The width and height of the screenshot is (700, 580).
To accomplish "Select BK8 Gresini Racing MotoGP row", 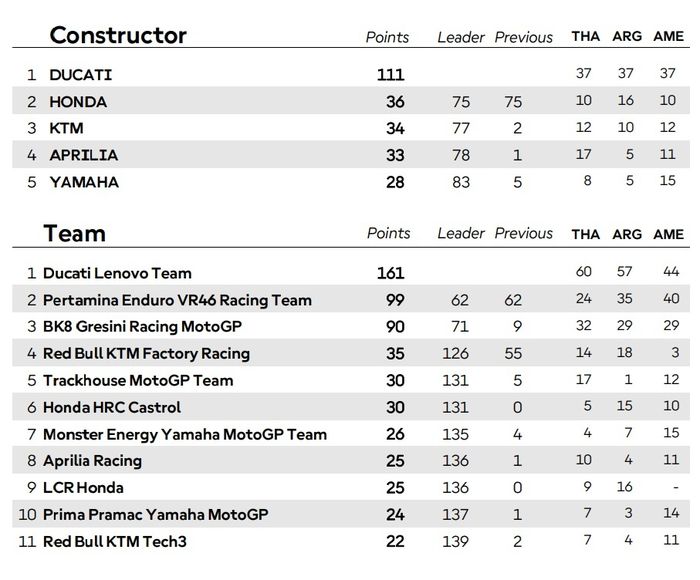I will pyautogui.click(x=142, y=327).
